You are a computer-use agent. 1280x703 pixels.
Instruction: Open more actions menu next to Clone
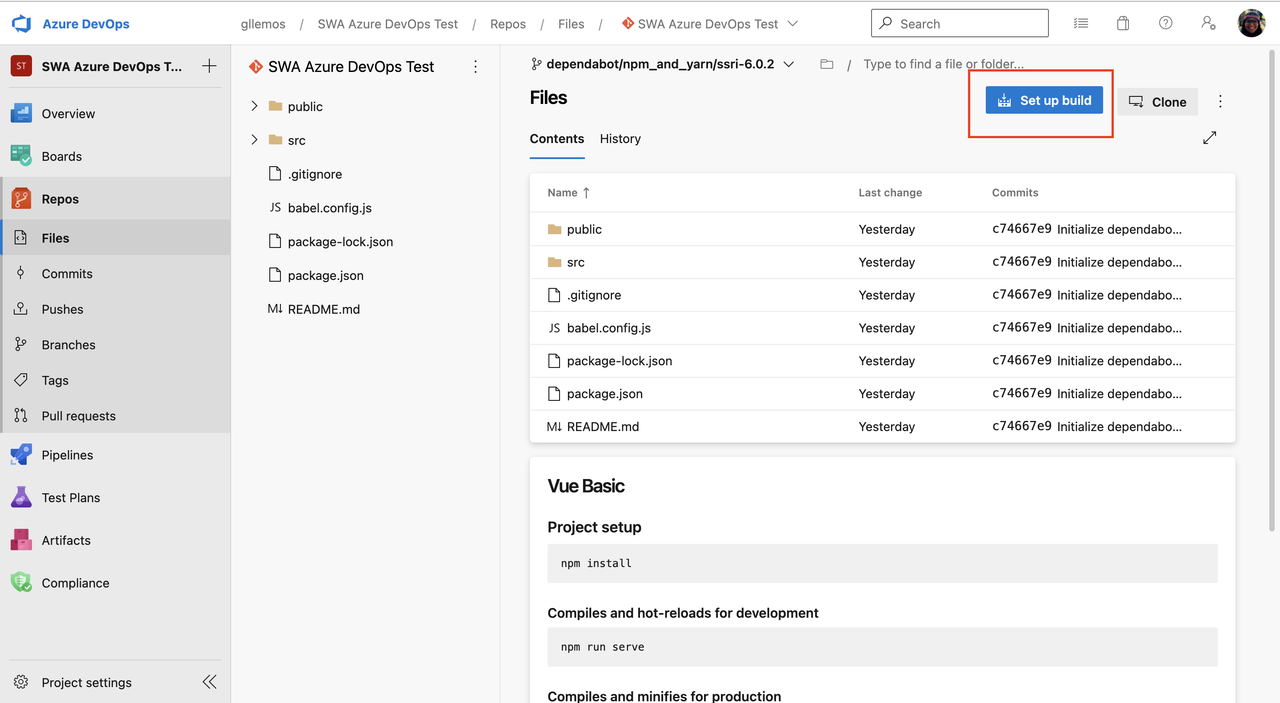pos(1220,101)
